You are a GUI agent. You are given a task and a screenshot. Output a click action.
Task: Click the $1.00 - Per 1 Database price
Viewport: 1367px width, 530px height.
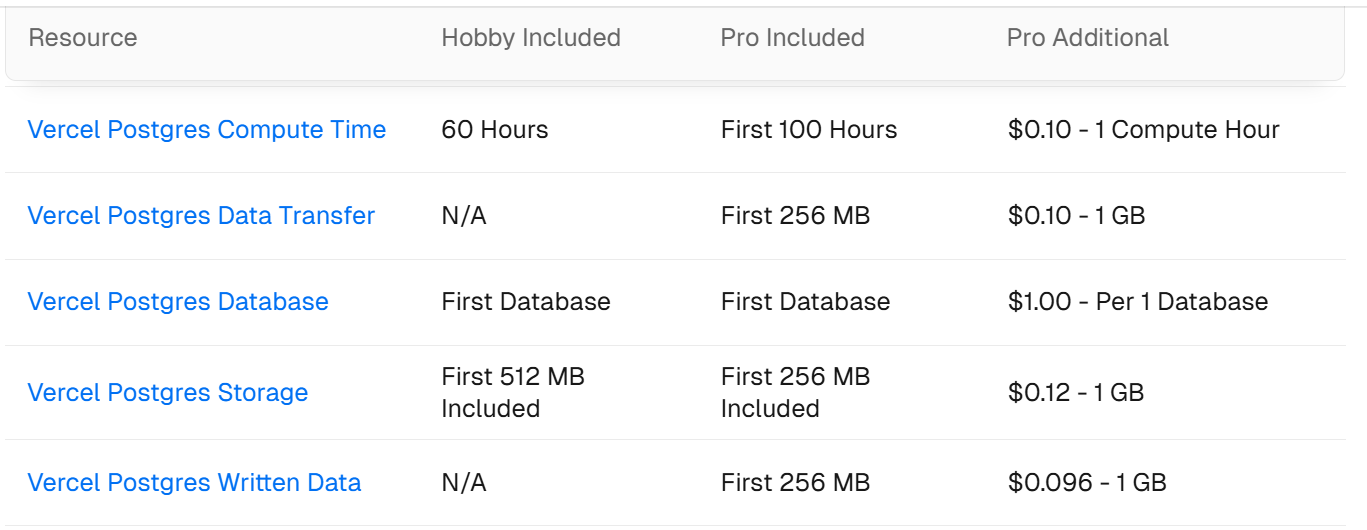pos(1138,302)
